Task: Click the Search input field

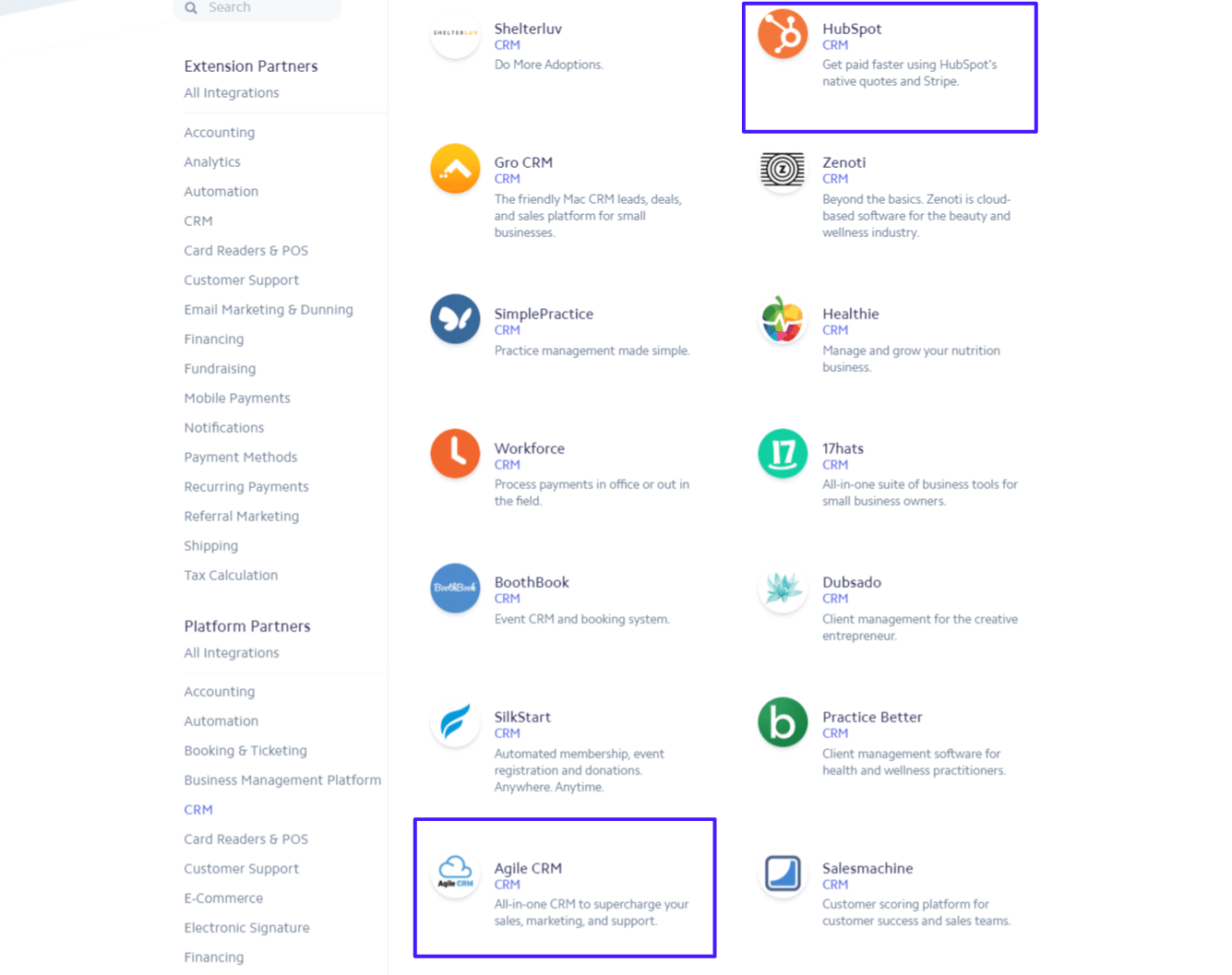Action: pyautogui.click(x=257, y=8)
